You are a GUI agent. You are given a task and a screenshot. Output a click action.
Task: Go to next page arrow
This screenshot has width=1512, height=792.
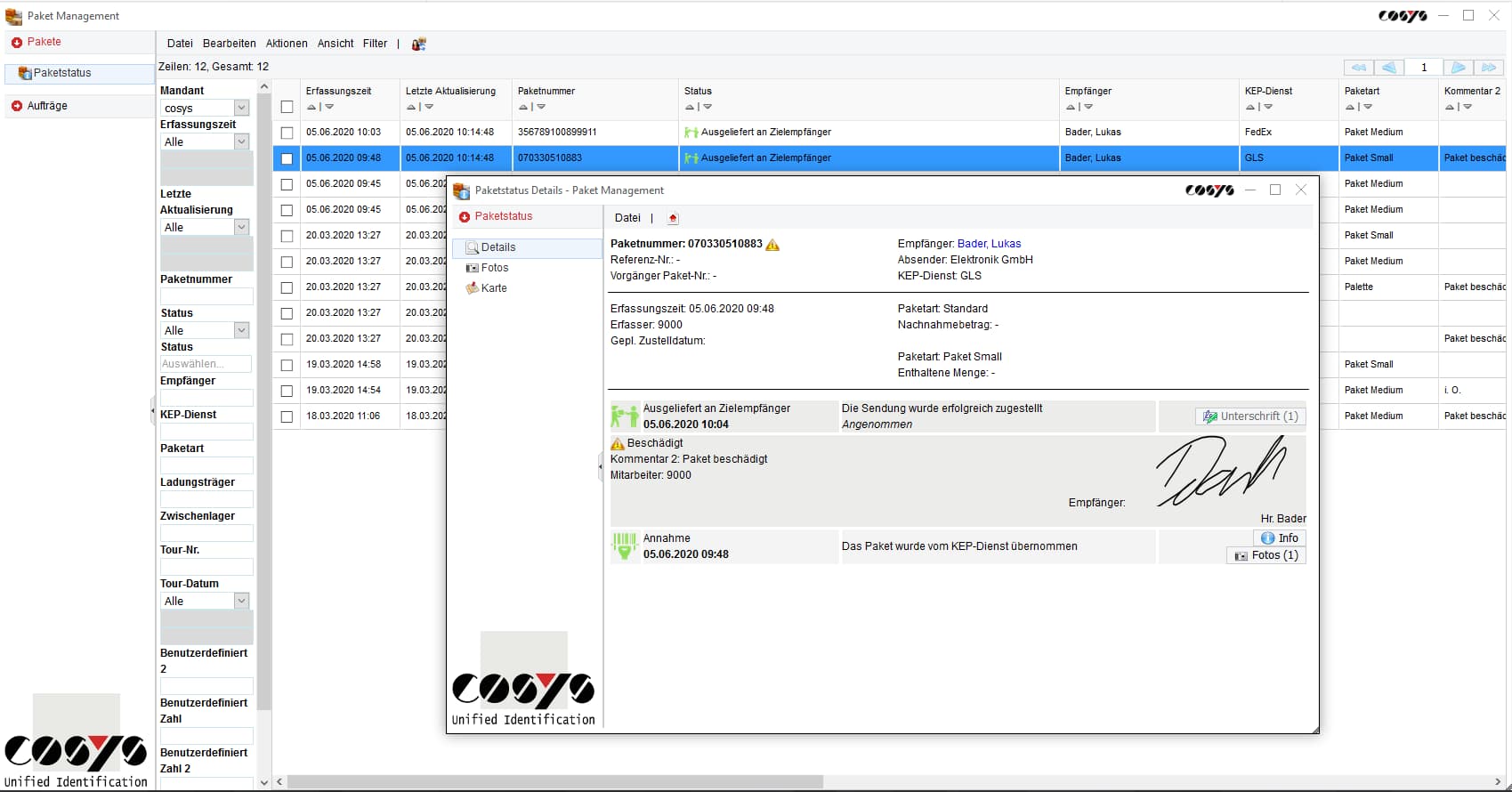(1458, 68)
